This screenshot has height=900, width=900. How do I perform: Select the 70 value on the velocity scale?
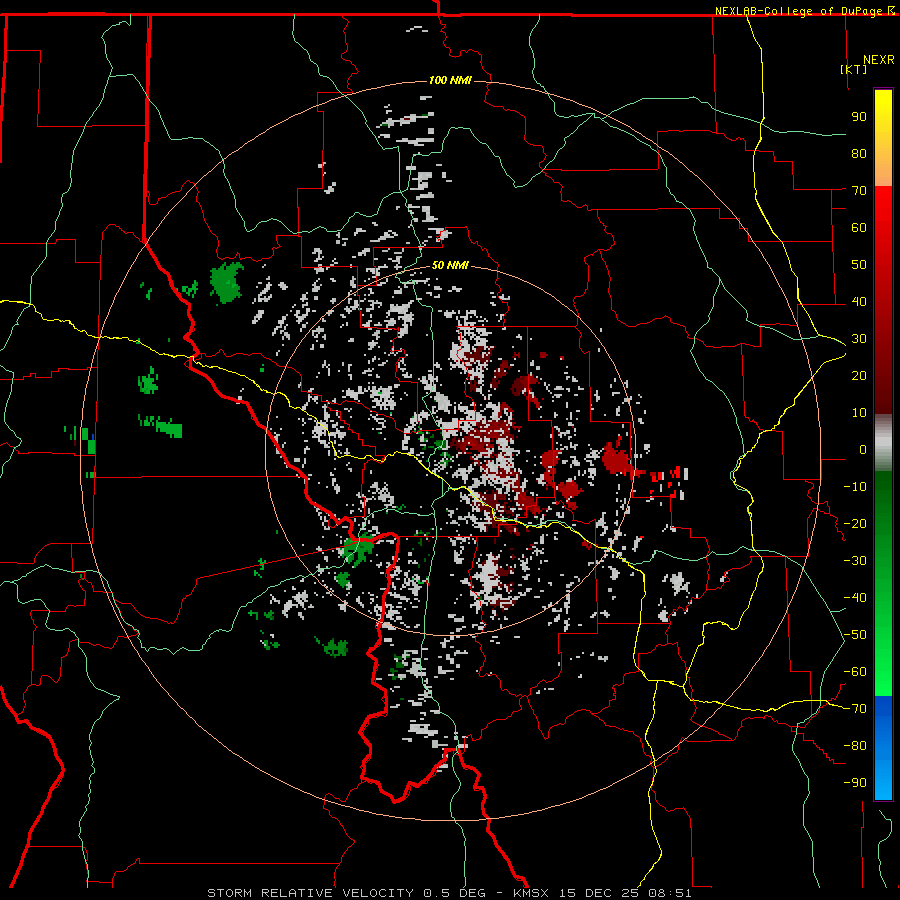[x=859, y=191]
